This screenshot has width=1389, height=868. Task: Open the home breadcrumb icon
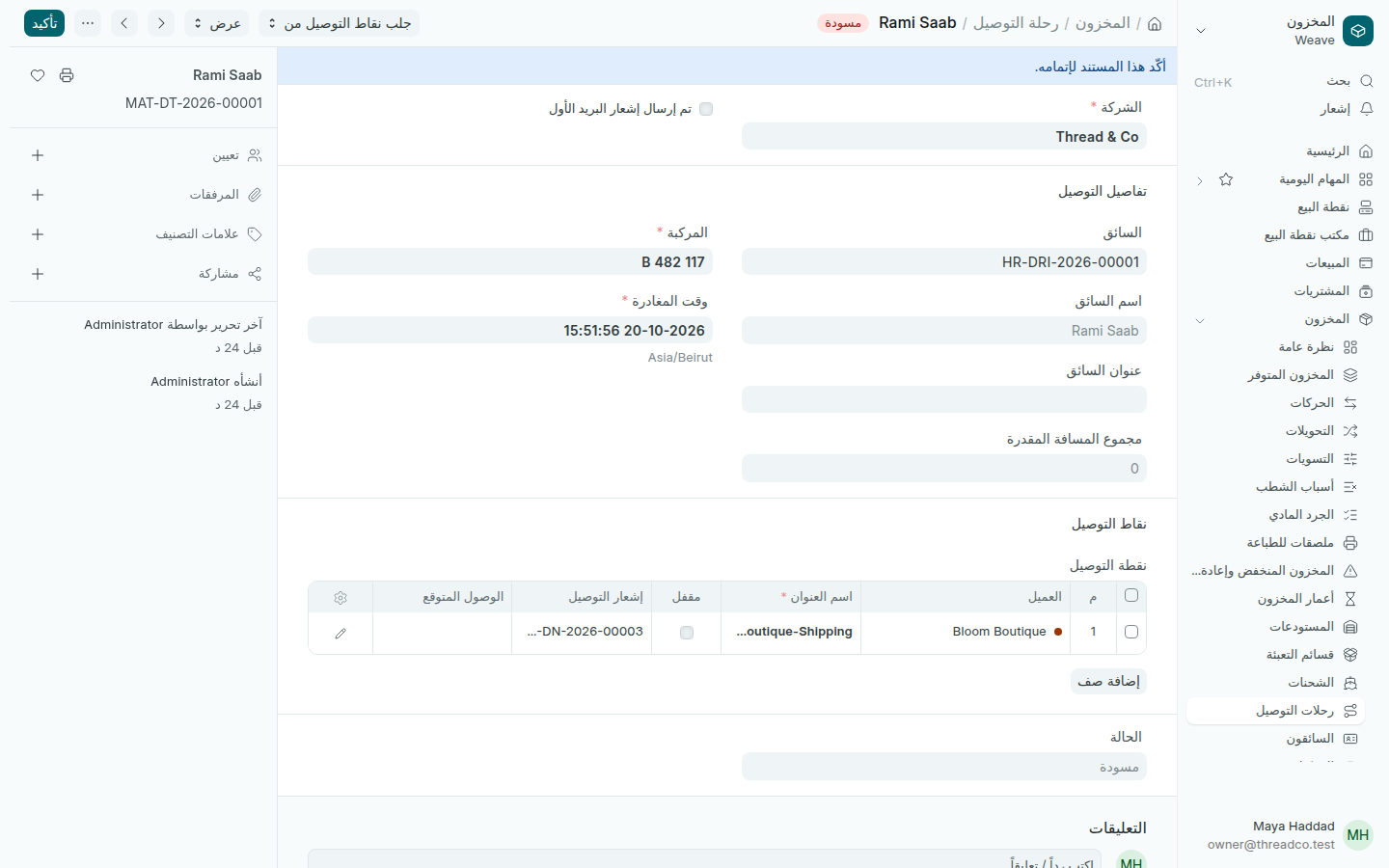(1155, 23)
